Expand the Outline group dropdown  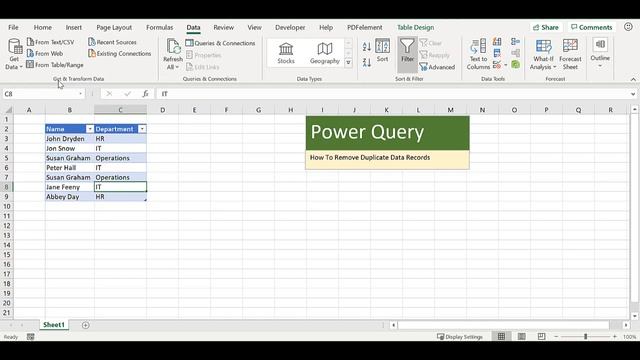[600, 54]
